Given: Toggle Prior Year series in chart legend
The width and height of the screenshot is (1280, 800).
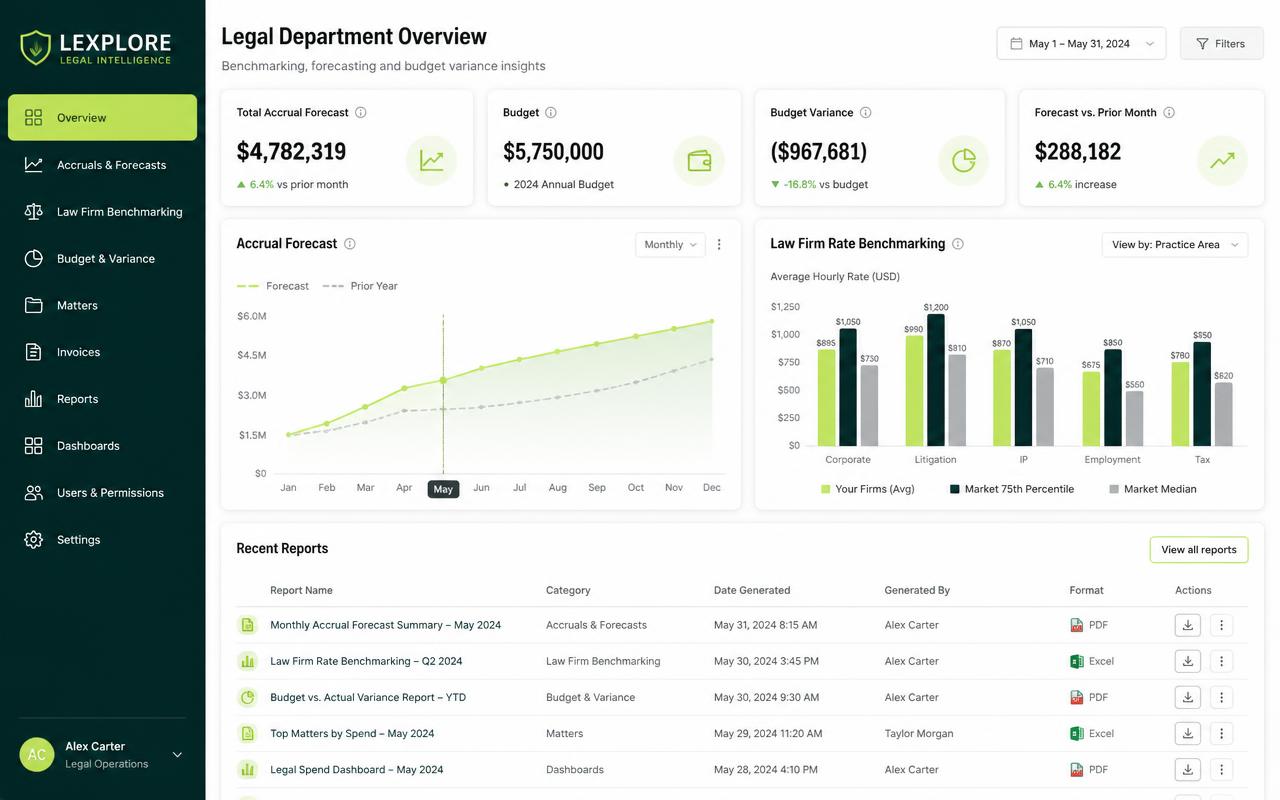Looking at the screenshot, I should (359, 286).
